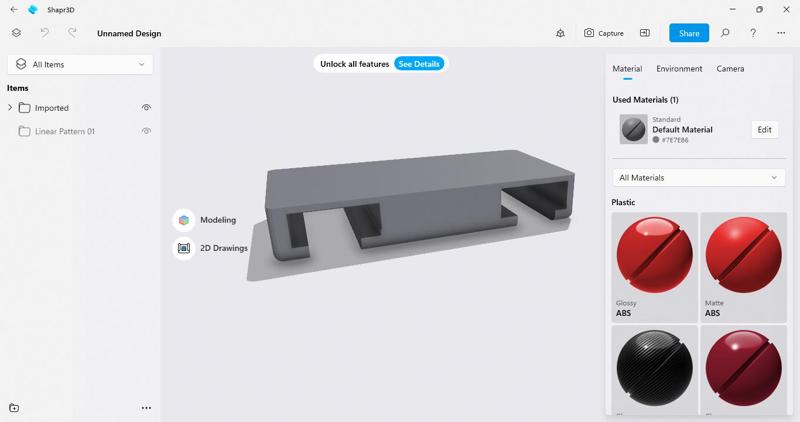This screenshot has height=422, width=800.
Task: Click the Unnamed Design title
Action: pyautogui.click(x=129, y=33)
